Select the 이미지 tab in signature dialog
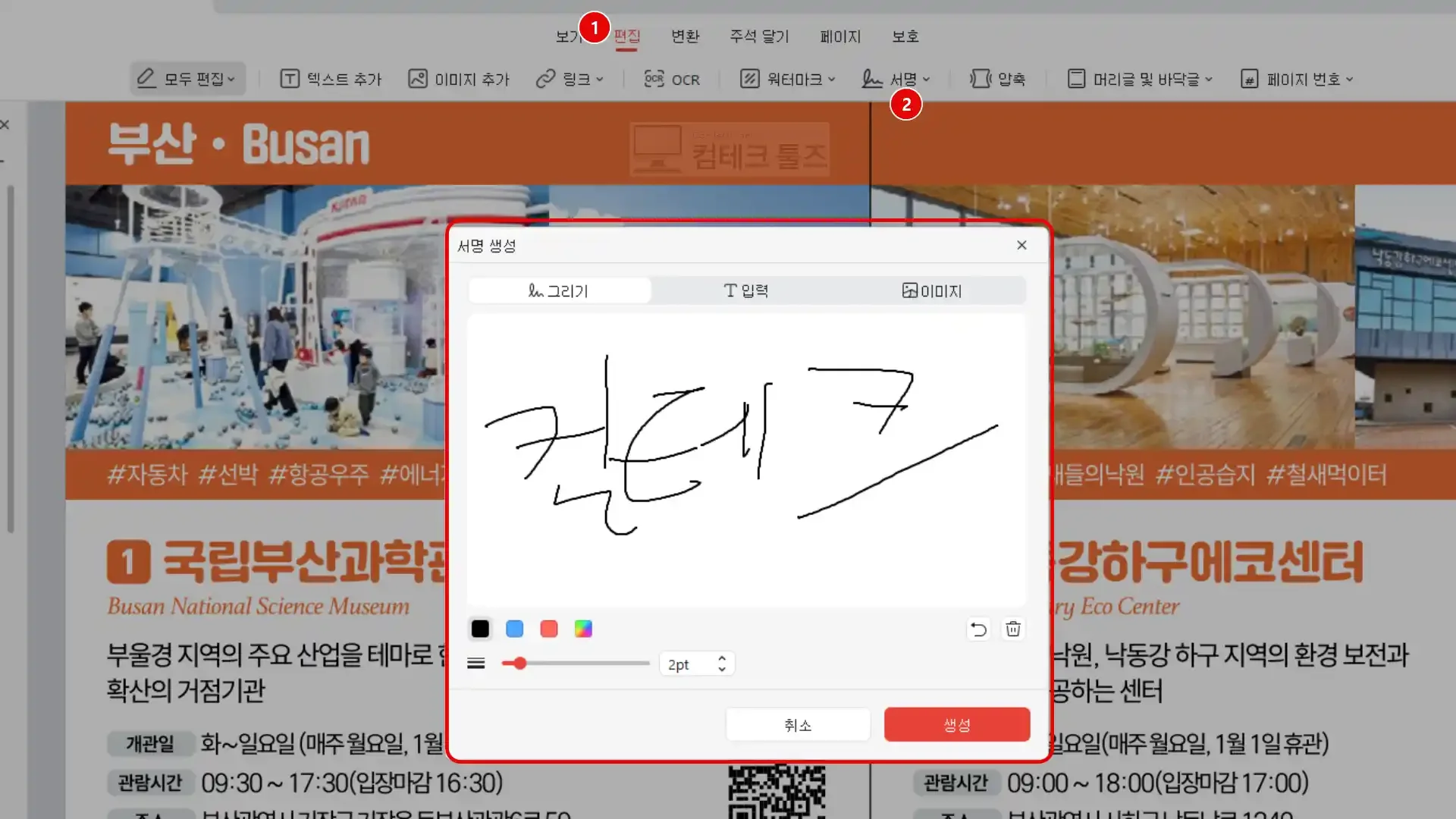The image size is (1456, 819). (x=932, y=290)
